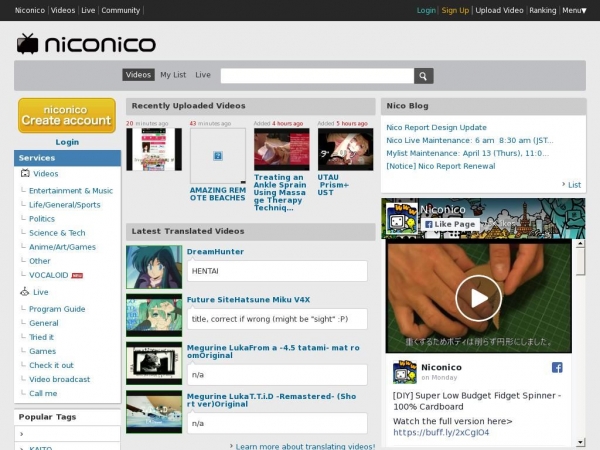Click niconico Create account button

[67, 116]
